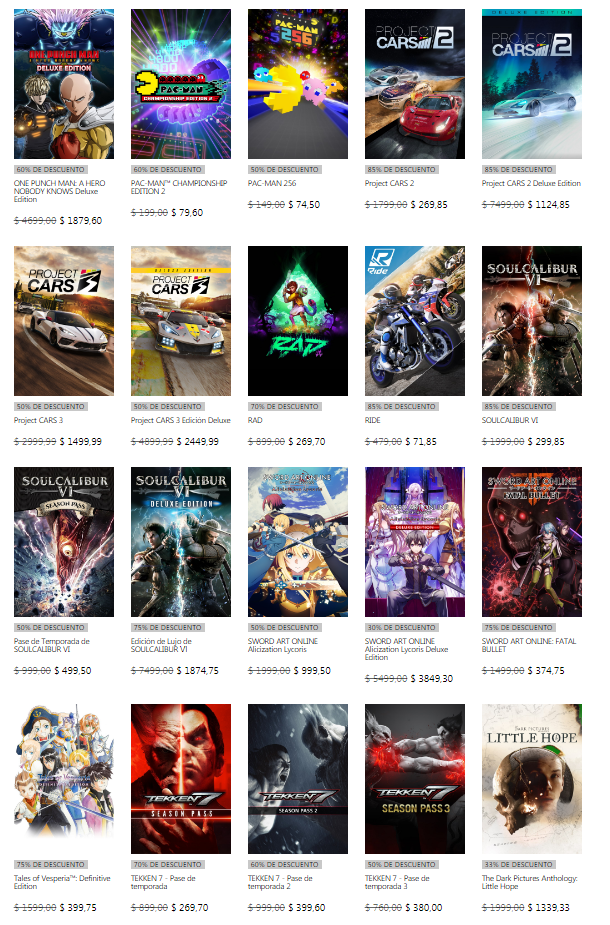Open the RAD game cover image
The width and height of the screenshot is (610, 925).
pos(297,321)
